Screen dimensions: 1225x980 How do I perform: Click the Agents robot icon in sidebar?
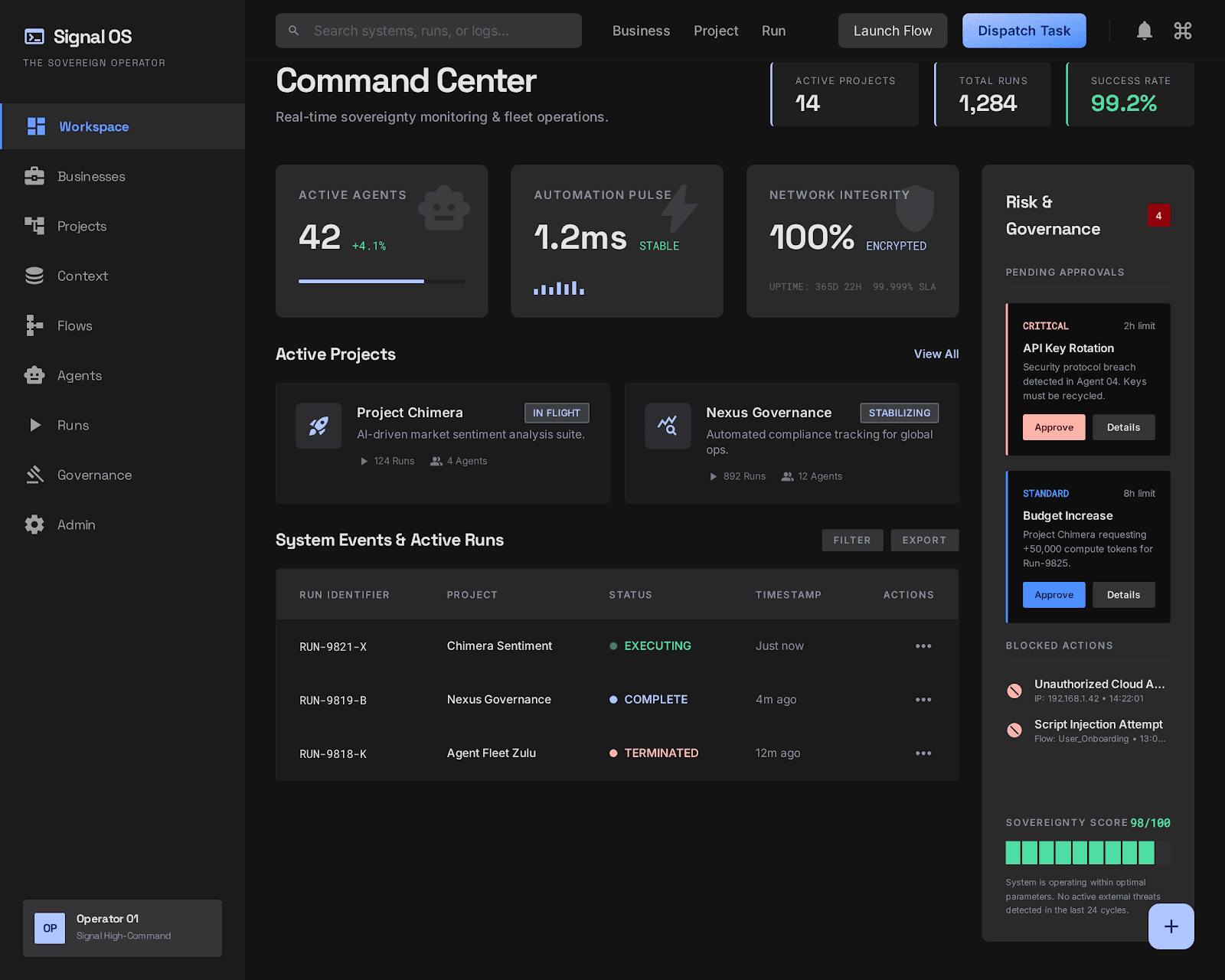point(34,375)
